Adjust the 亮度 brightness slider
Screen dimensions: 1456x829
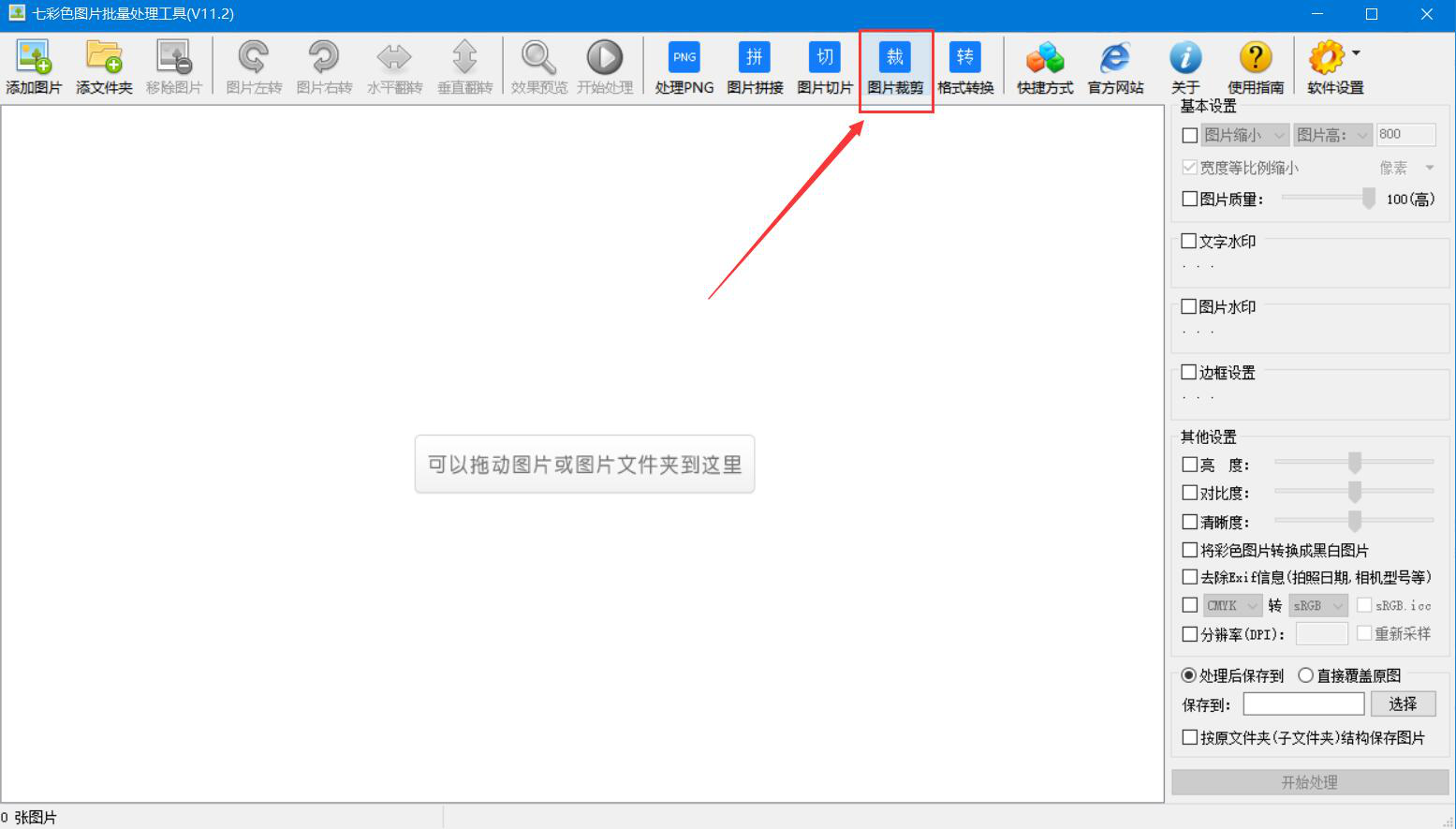[x=1354, y=463]
